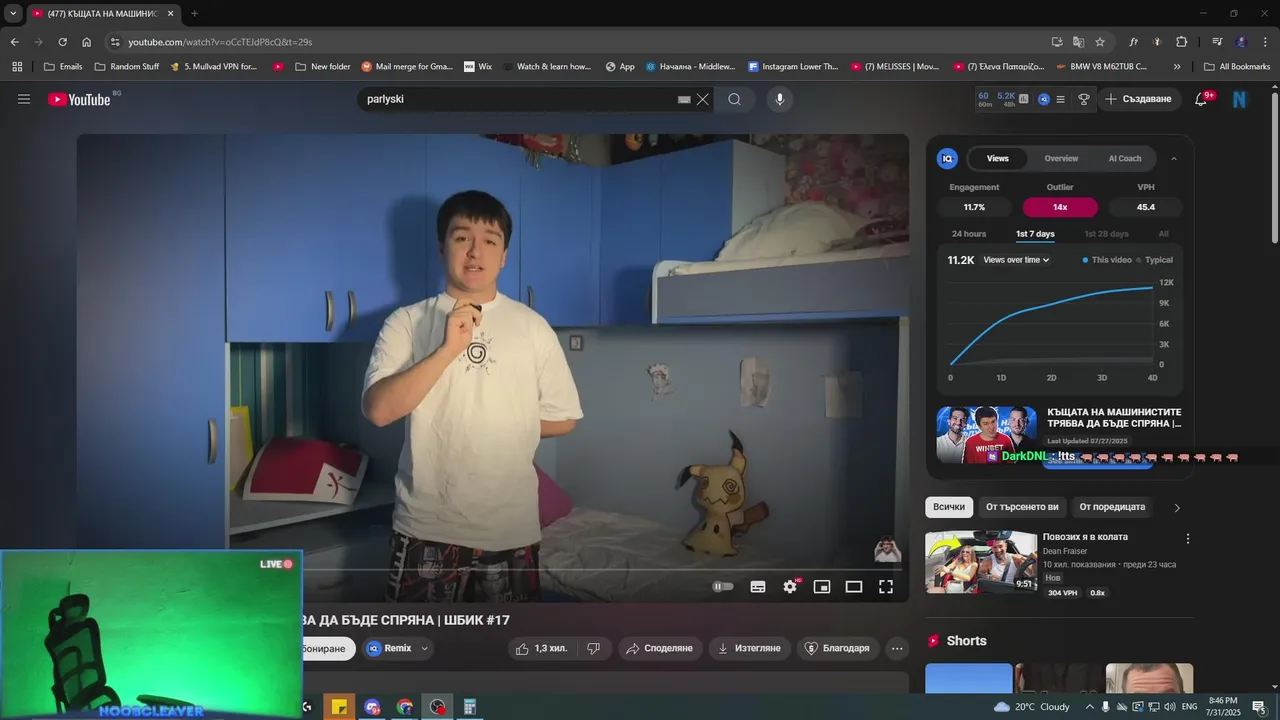Click the Благодаря thanks button
The height and width of the screenshot is (720, 1280).
tap(838, 648)
